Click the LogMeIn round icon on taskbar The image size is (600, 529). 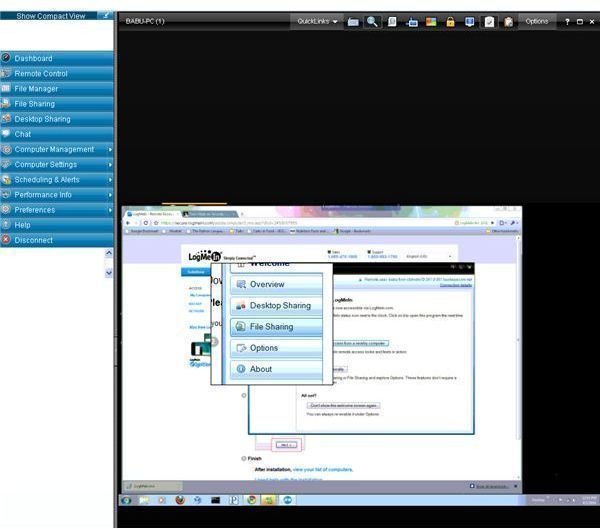pos(288,500)
